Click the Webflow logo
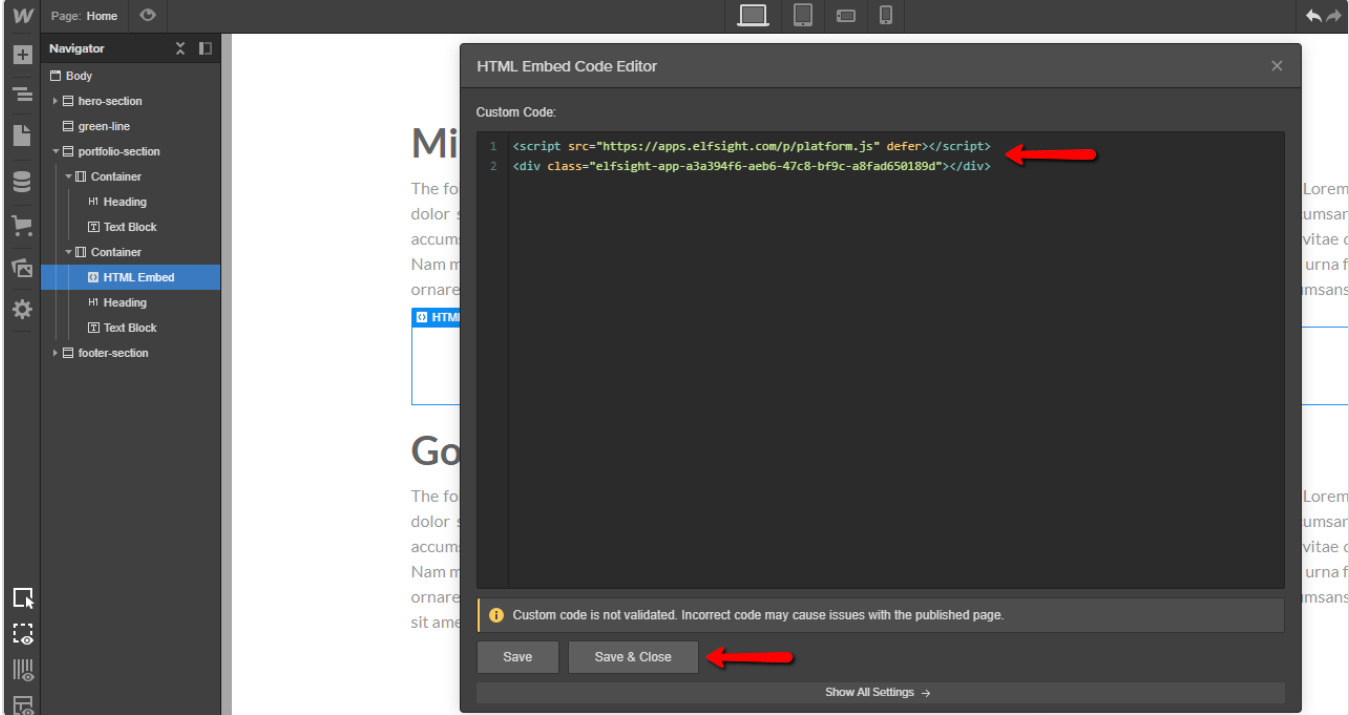 pyautogui.click(x=20, y=15)
